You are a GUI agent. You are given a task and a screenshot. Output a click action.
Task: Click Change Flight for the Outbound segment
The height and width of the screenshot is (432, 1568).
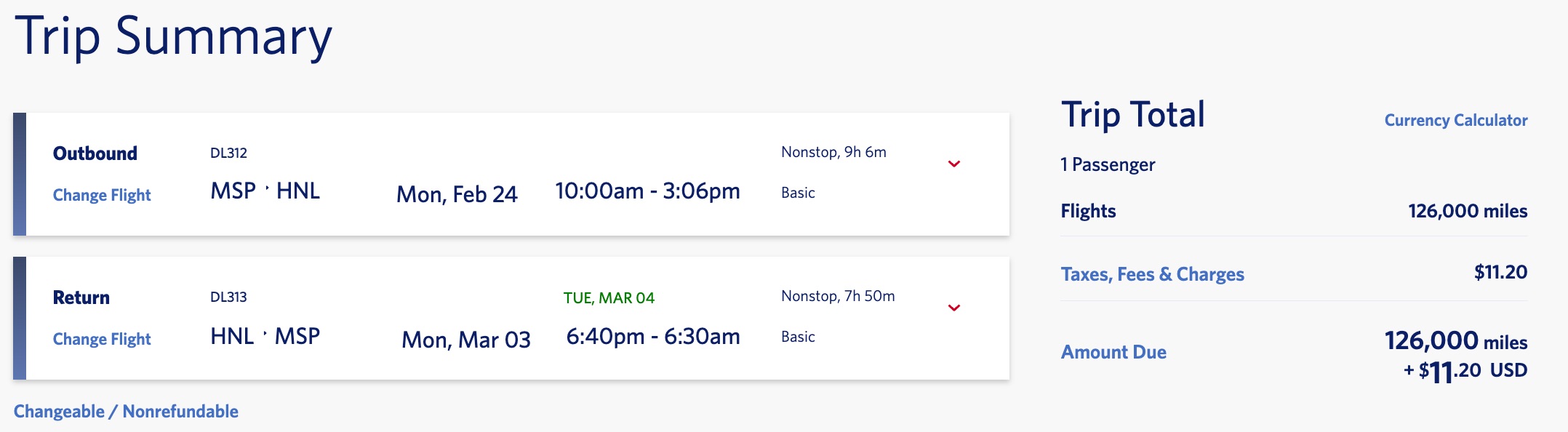[x=102, y=195]
